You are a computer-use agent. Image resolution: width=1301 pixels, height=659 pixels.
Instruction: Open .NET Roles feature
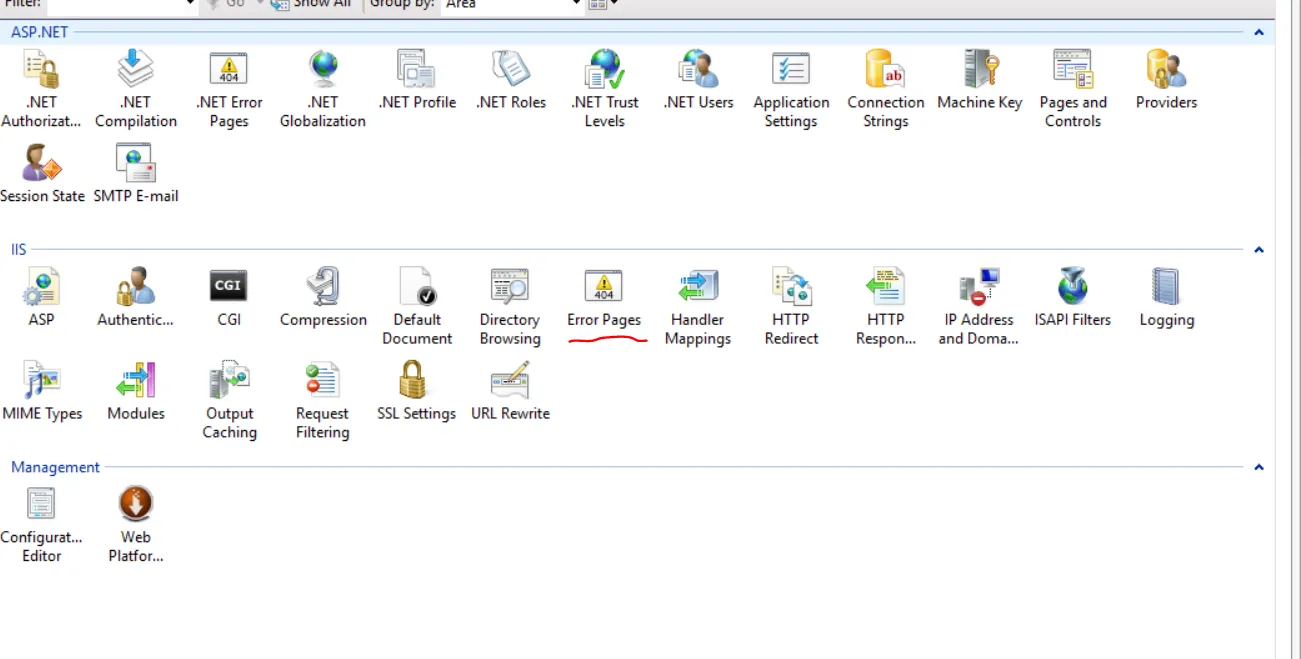[511, 80]
